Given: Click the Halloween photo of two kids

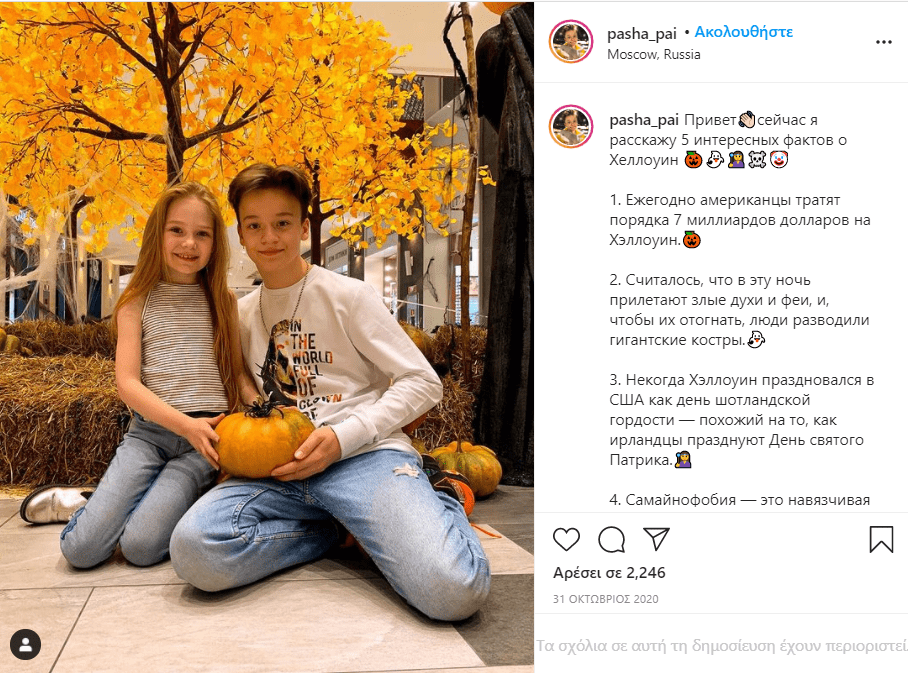Looking at the screenshot, I should 267,336.
